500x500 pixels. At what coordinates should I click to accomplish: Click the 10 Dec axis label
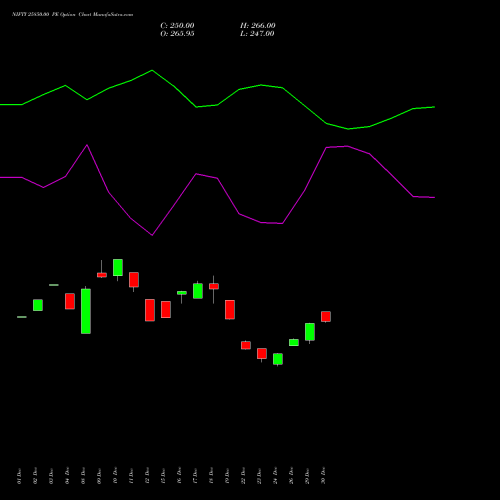[x=115, y=476]
